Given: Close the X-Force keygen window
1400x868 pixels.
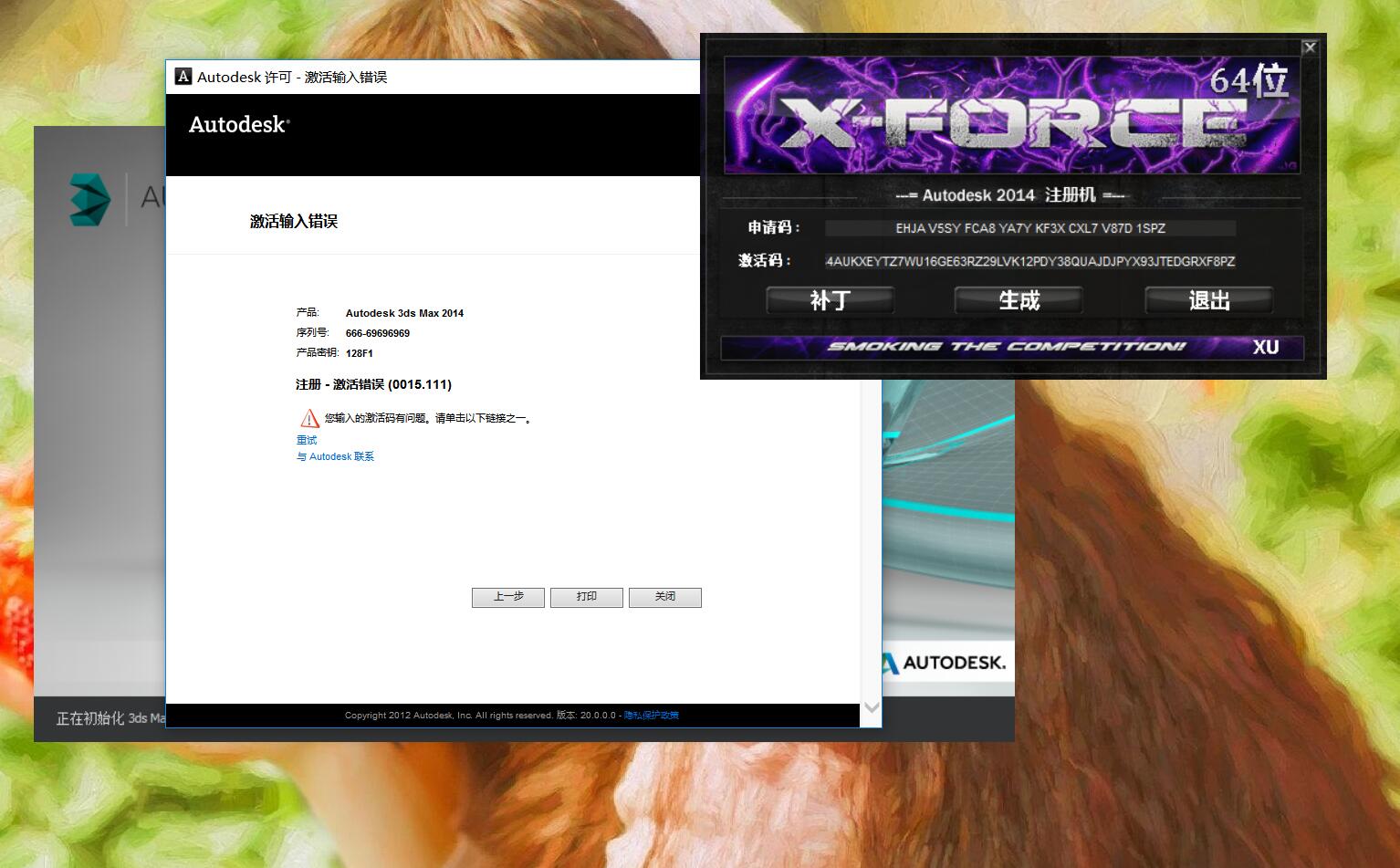Looking at the screenshot, I should 1310,47.
